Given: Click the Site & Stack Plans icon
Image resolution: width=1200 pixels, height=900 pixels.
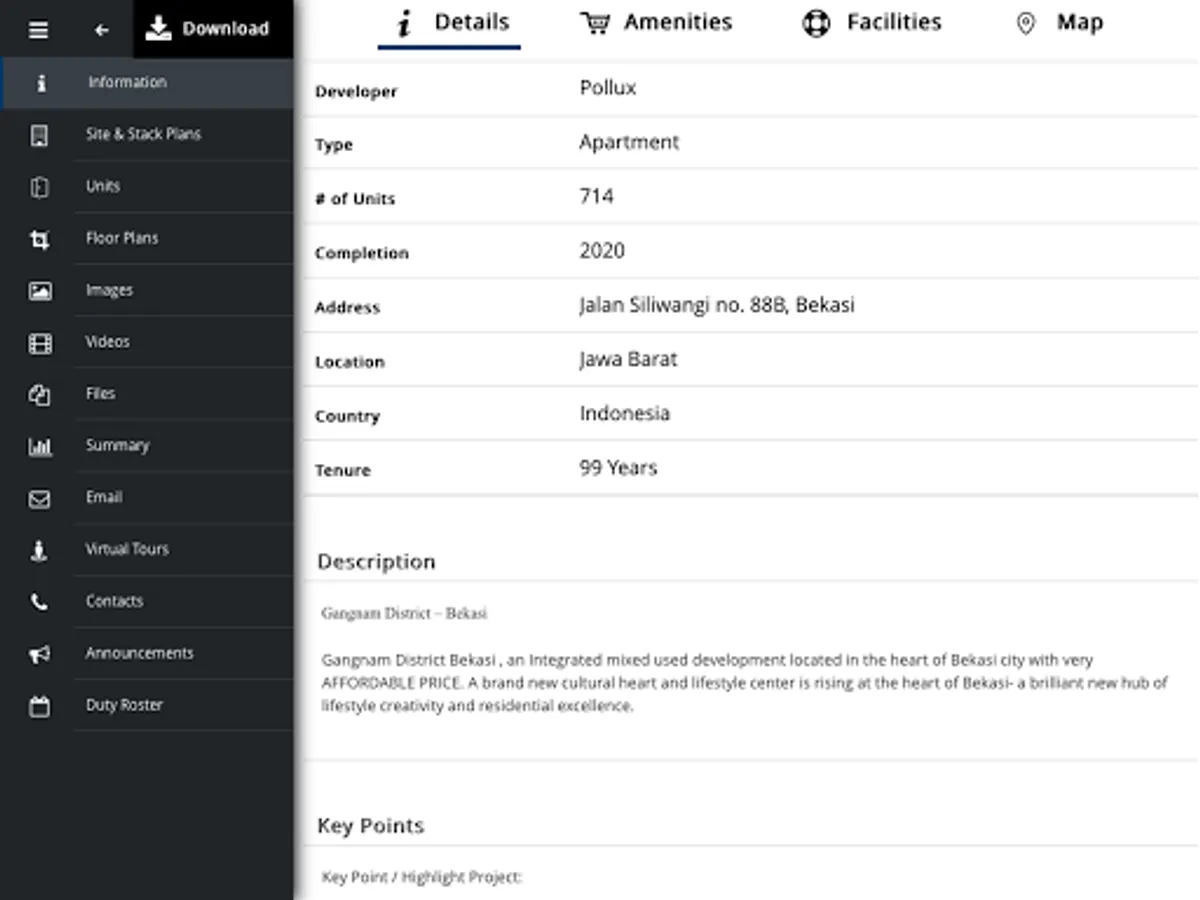Looking at the screenshot, I should coord(40,135).
